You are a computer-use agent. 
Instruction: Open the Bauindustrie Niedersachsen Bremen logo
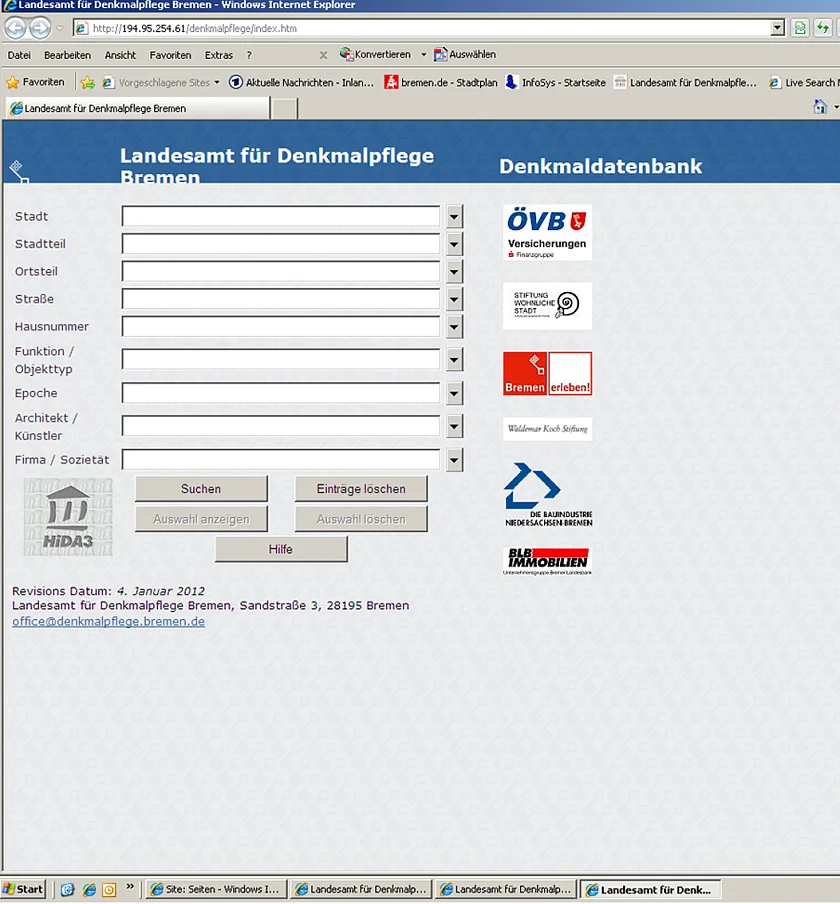tap(546, 492)
